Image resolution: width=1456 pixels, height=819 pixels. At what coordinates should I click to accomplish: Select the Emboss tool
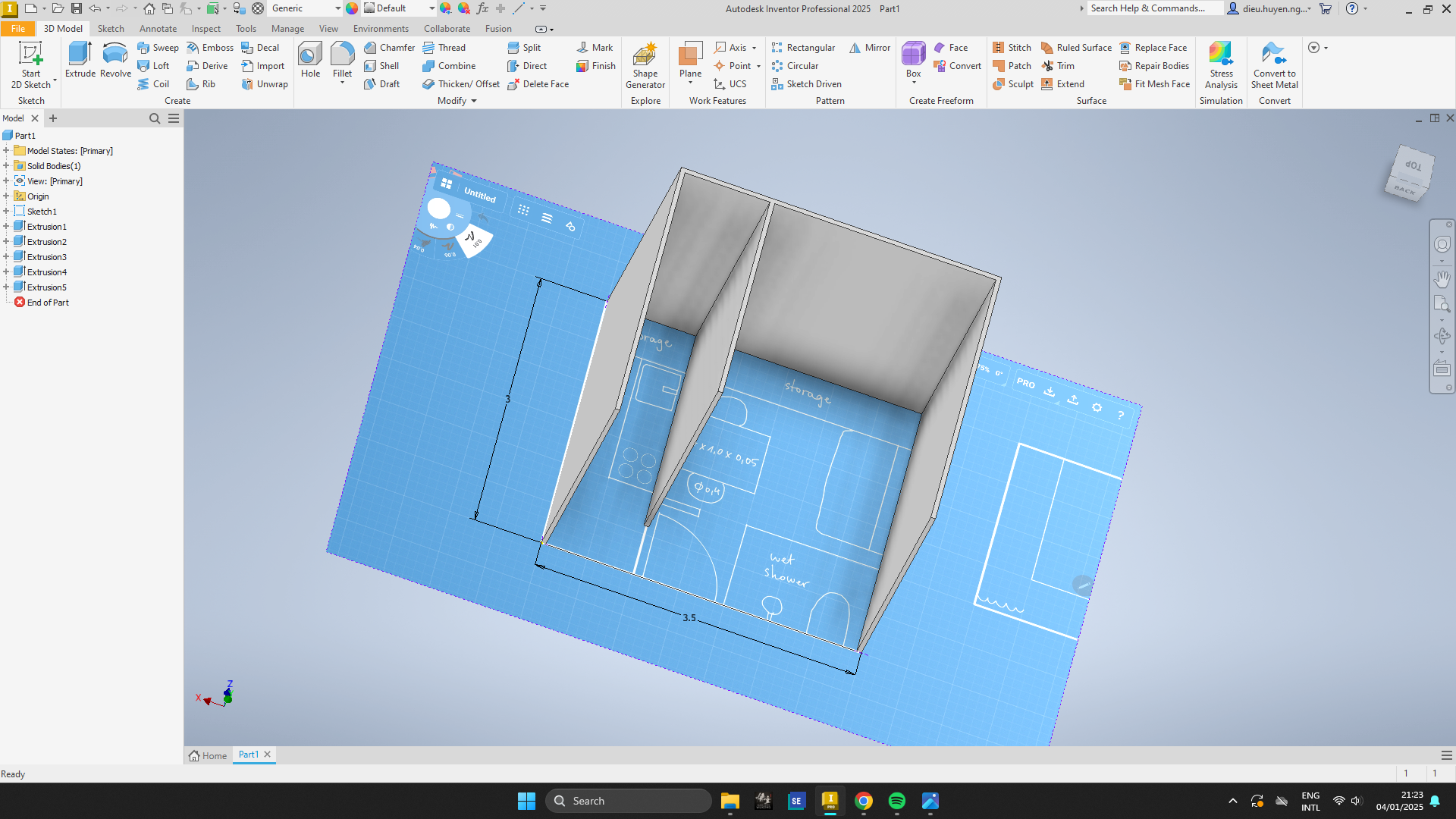(210, 47)
